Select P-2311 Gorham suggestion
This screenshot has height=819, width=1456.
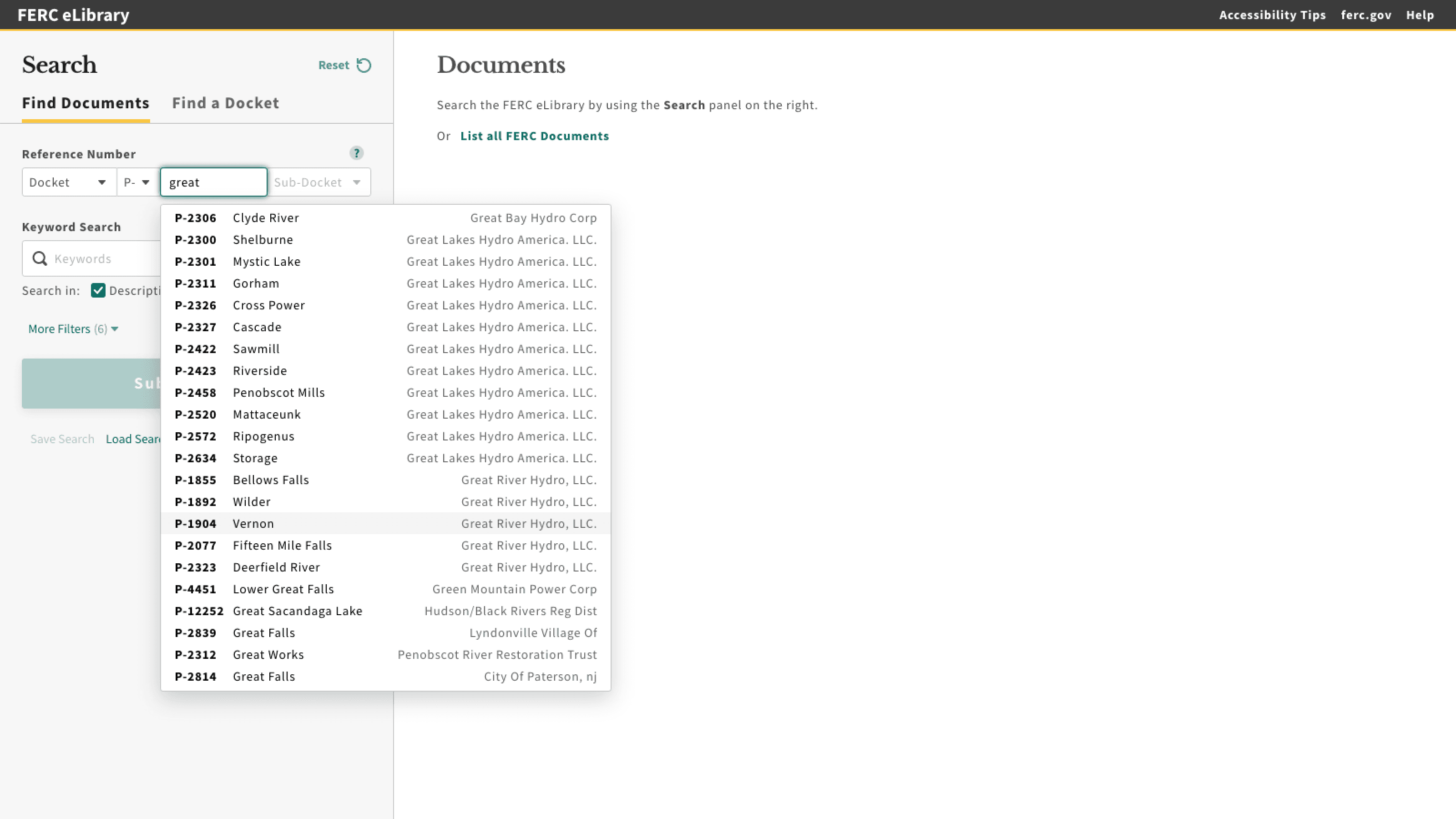coord(385,284)
